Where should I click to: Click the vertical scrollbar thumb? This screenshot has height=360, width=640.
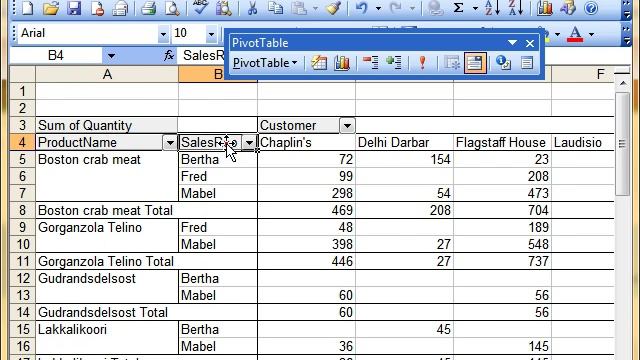622,144
